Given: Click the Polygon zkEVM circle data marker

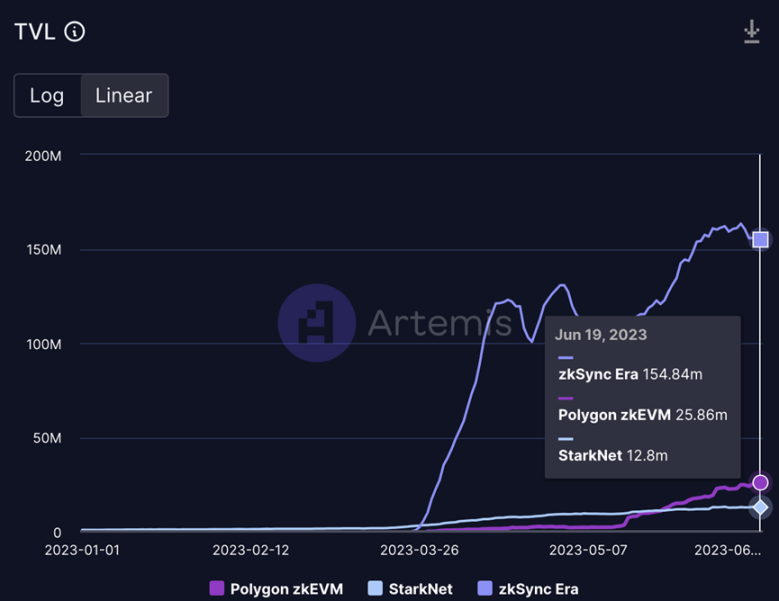Looking at the screenshot, I should tap(760, 483).
